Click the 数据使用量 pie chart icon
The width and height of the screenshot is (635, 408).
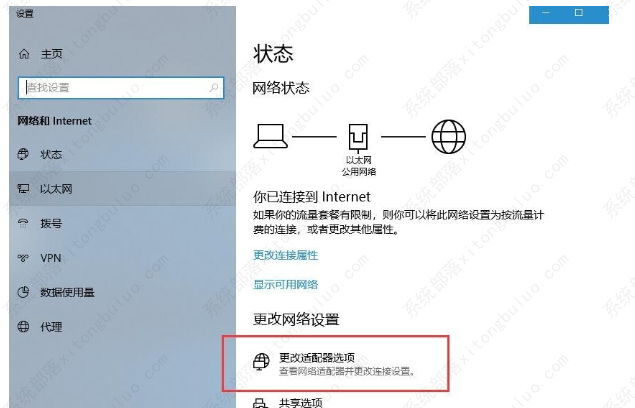click(x=23, y=292)
